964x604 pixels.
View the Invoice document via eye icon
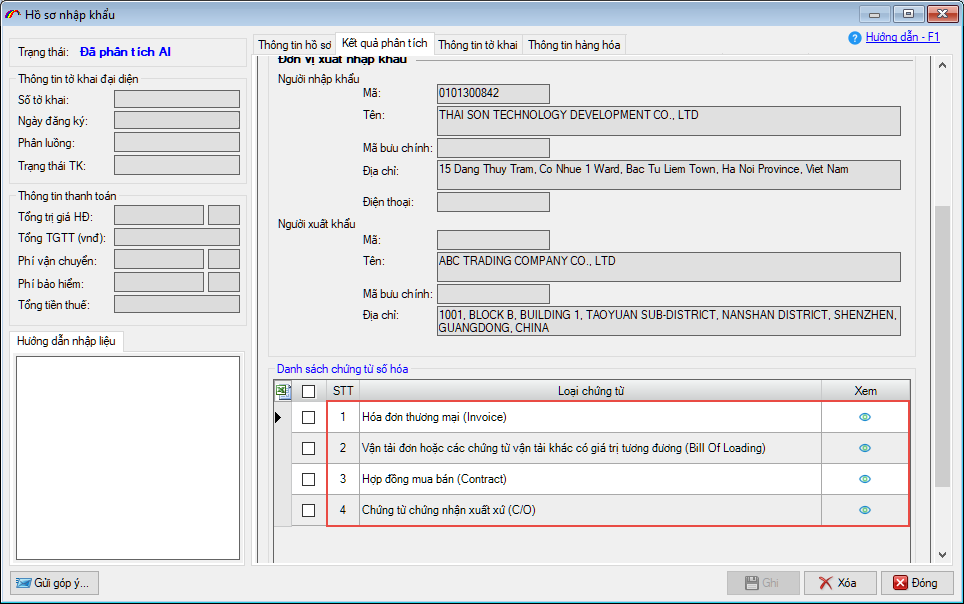[865, 418]
